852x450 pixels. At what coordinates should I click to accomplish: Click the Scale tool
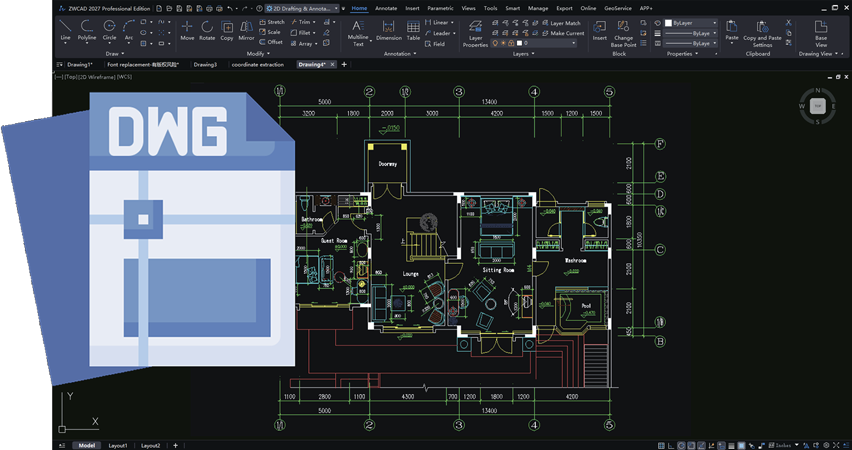270,32
